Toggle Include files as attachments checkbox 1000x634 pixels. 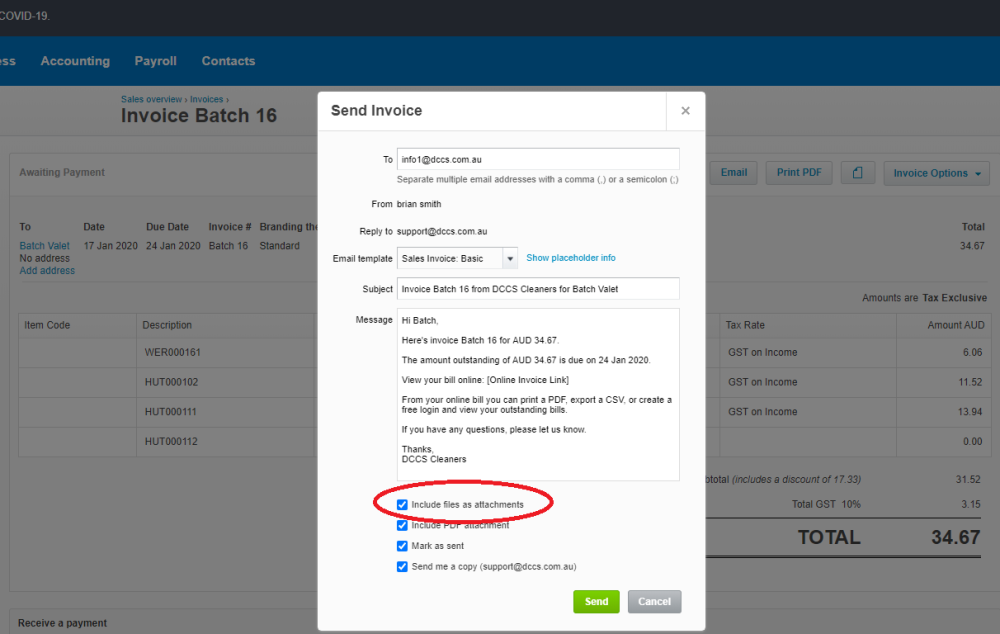tap(402, 505)
